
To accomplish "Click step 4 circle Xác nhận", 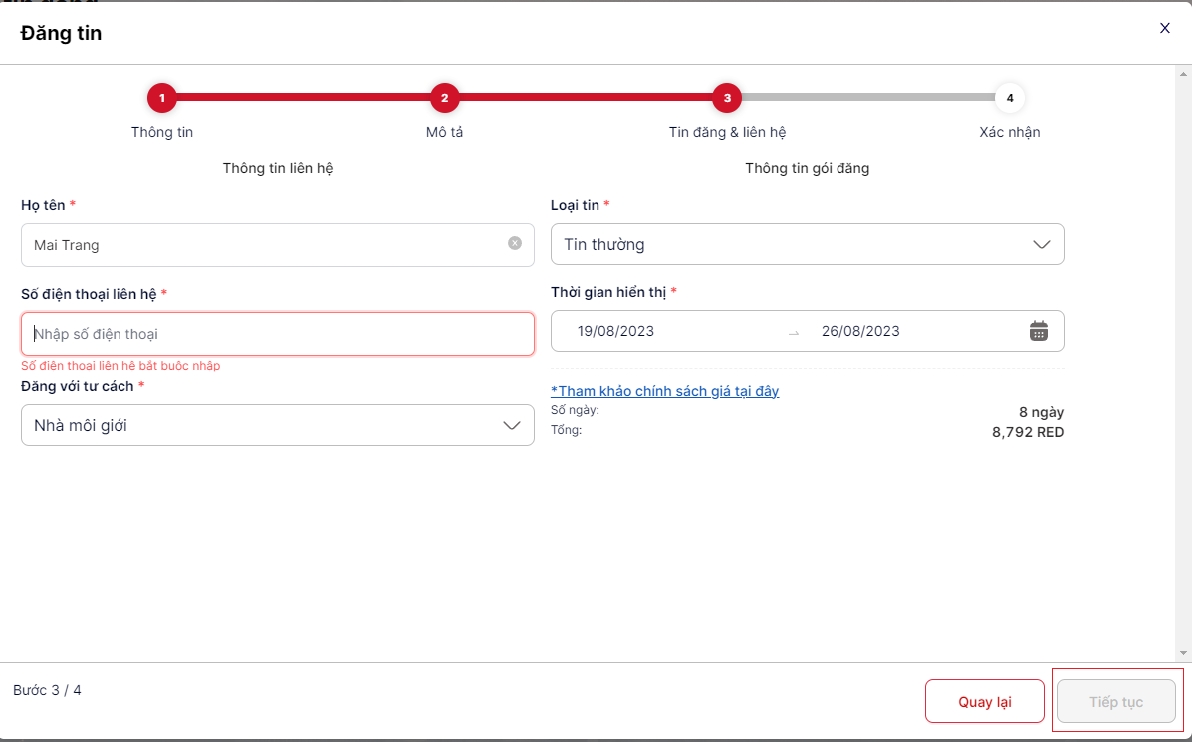I will [1010, 98].
